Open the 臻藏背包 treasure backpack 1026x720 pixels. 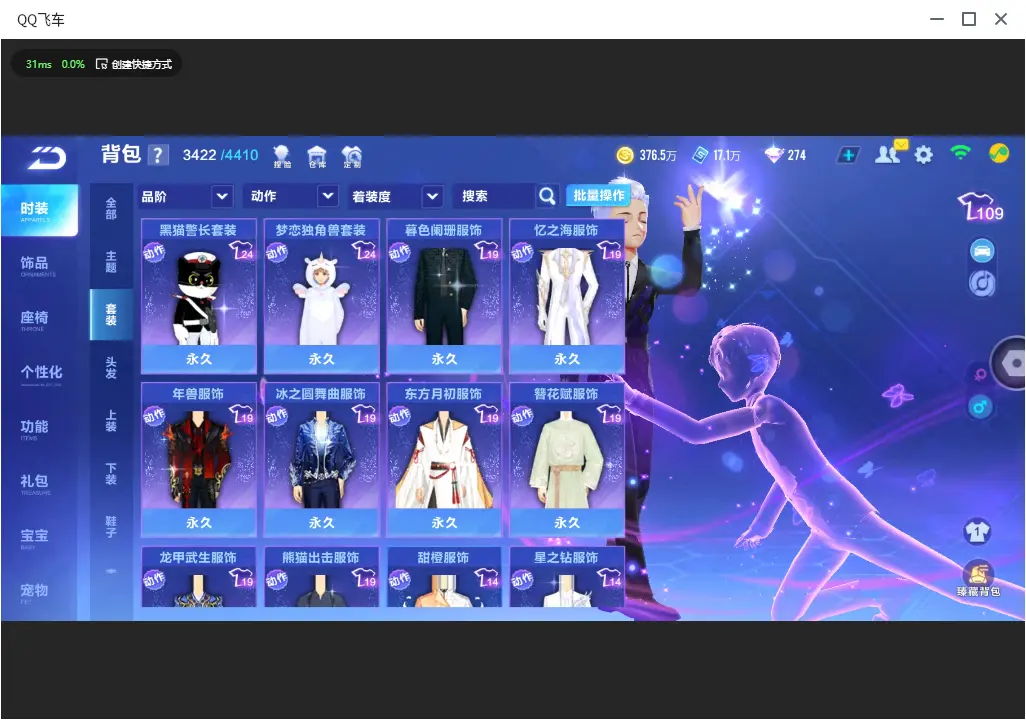tap(978, 579)
